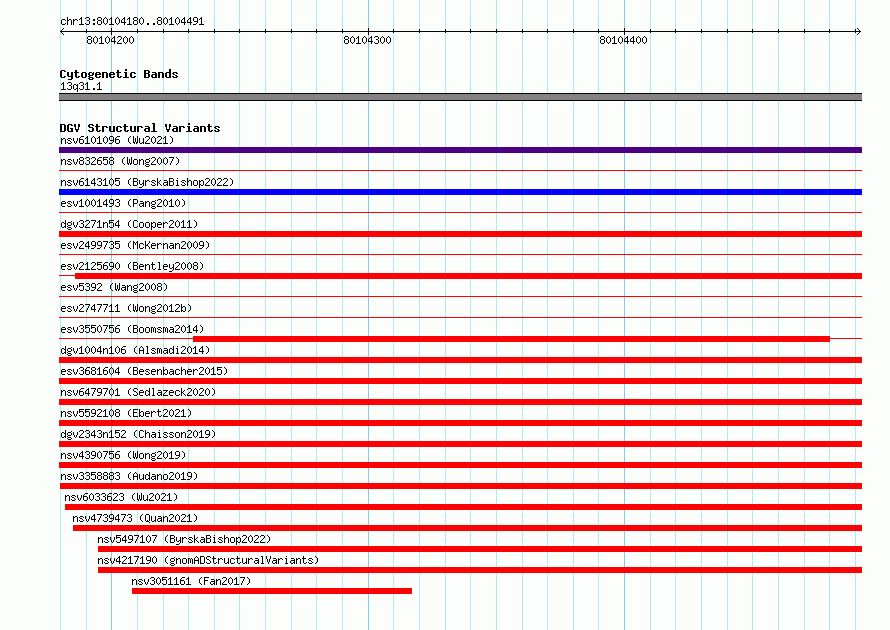Click the red bar under nsv6033623
Screen dimensions: 890x630
pos(463,507)
